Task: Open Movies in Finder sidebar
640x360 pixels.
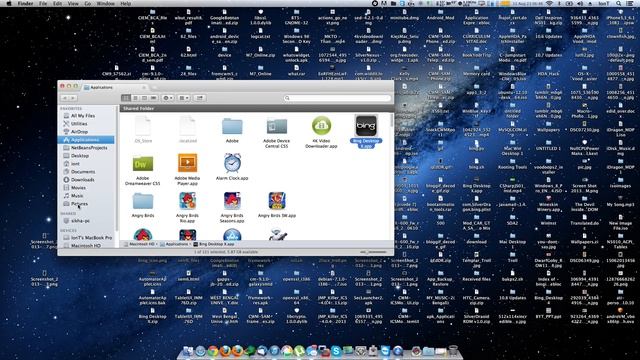Action: (x=78, y=188)
